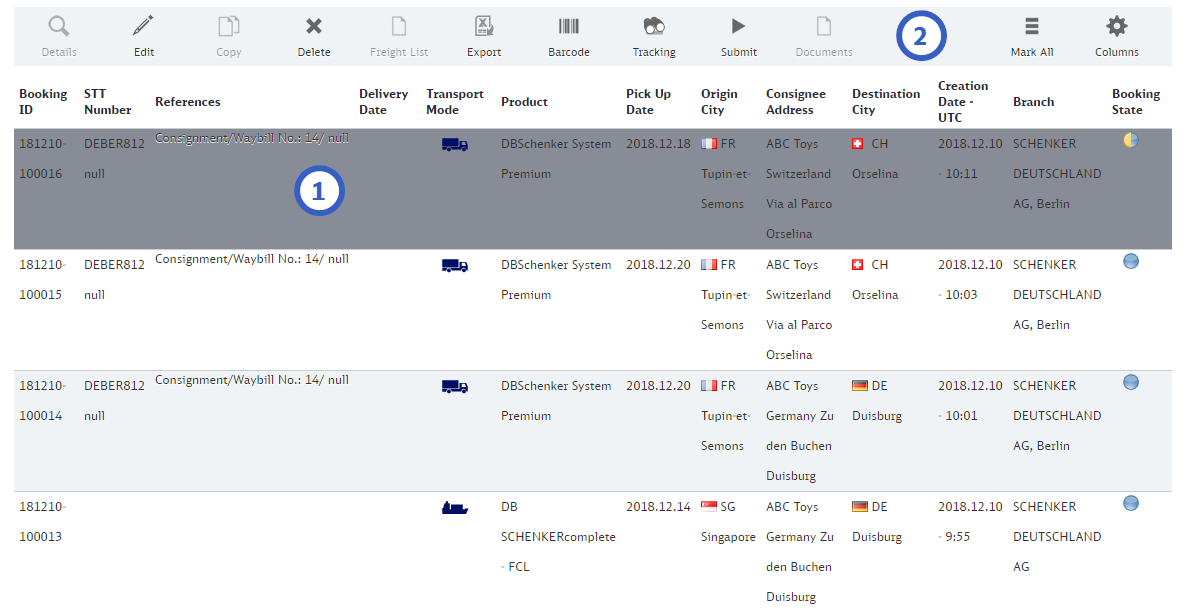
Task: Click blue booking state icon of 100015
Action: click(x=1131, y=262)
